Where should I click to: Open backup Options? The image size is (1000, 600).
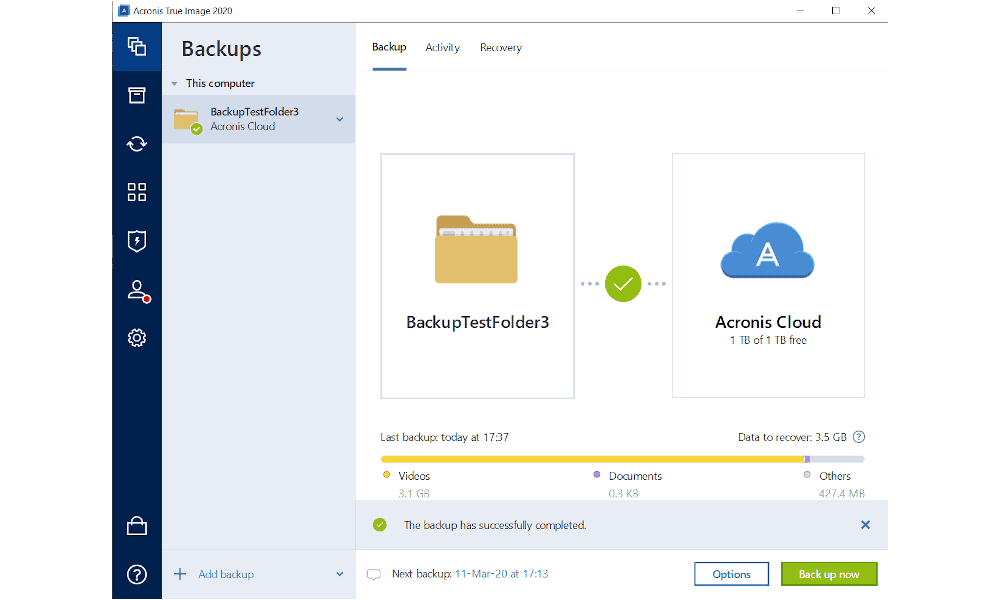(731, 573)
